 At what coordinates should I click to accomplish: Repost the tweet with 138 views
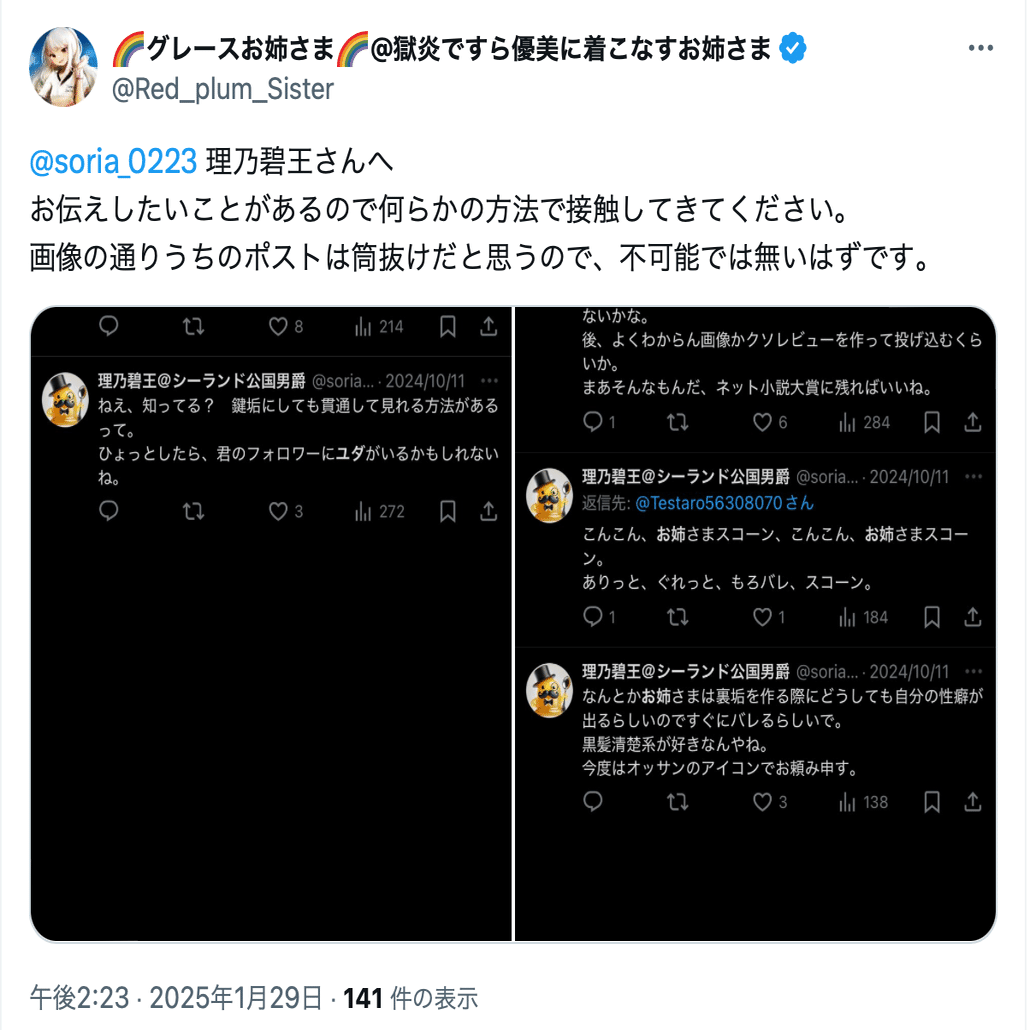coord(677,801)
